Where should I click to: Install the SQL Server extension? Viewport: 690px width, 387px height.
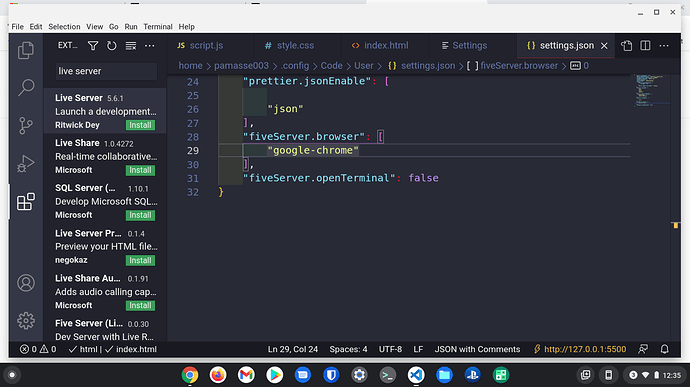pyautogui.click(x=140, y=215)
